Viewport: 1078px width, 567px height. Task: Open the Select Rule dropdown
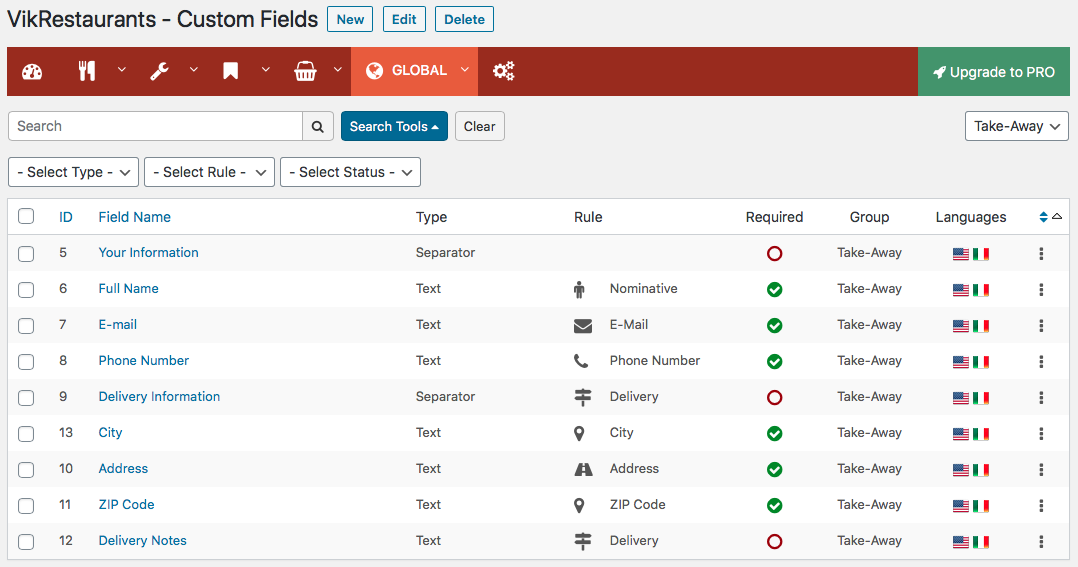210,172
